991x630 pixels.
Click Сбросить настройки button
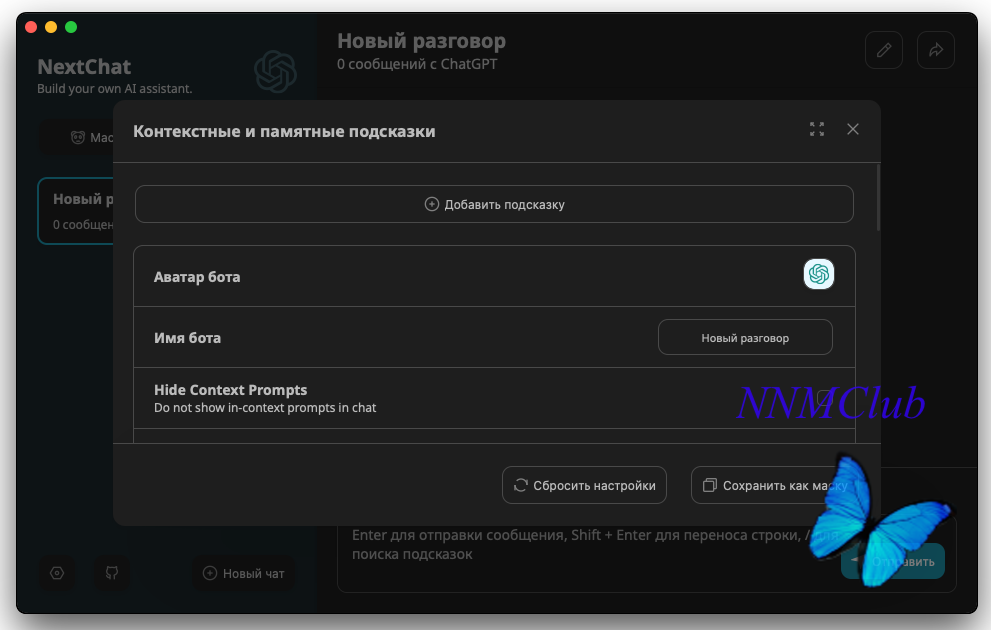pos(584,485)
